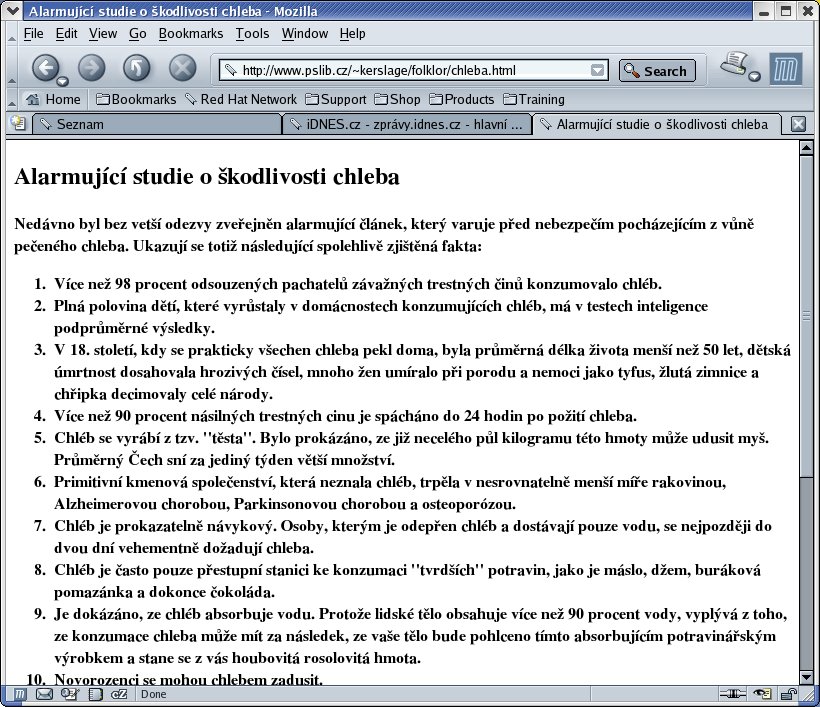
Task: Click the Print toolbar icon
Action: (734, 64)
